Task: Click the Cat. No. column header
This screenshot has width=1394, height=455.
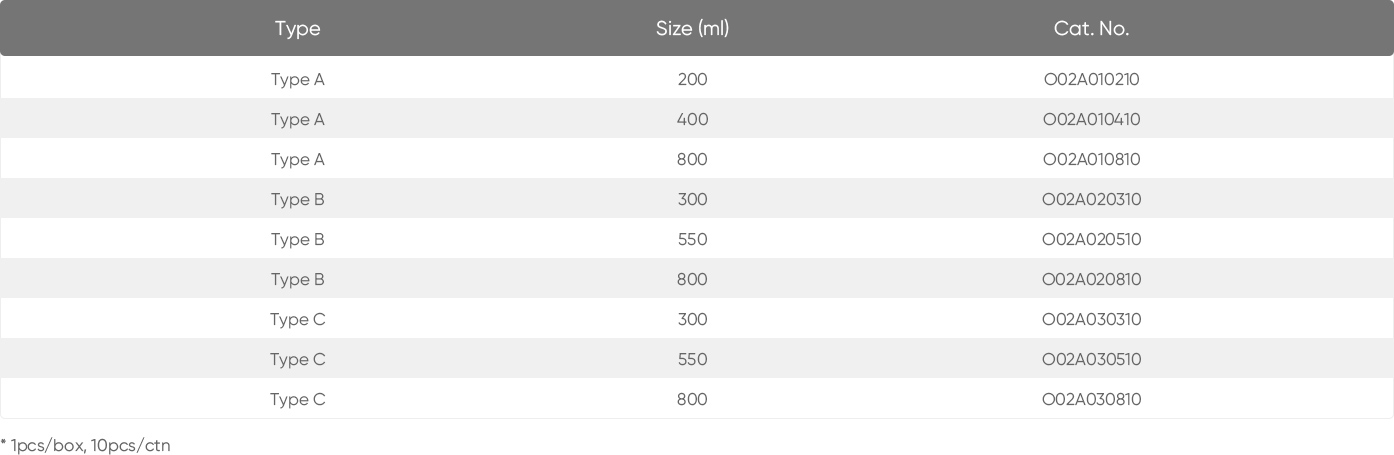Action: coord(1091,29)
